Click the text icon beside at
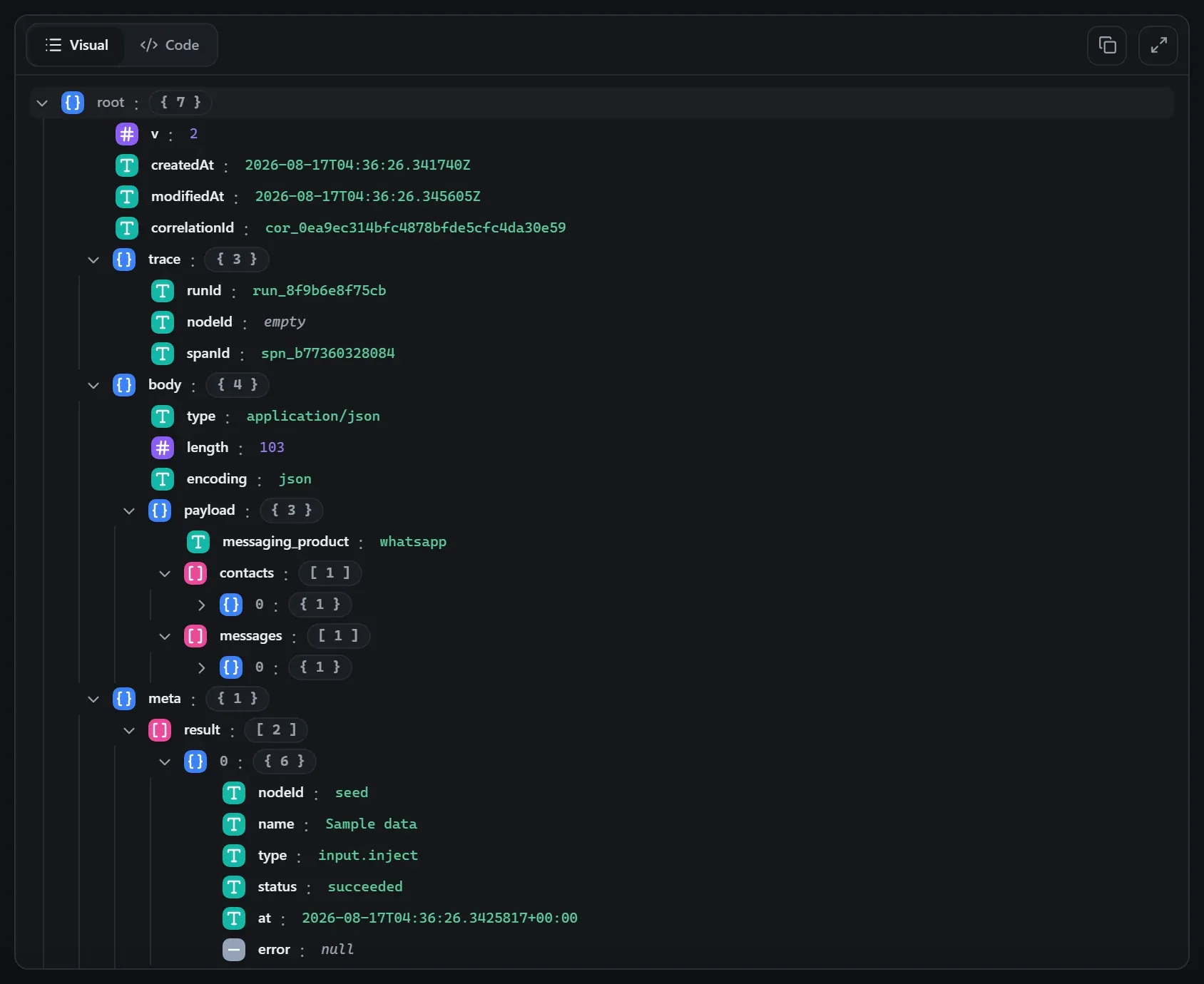This screenshot has height=984, width=1204. point(234,918)
